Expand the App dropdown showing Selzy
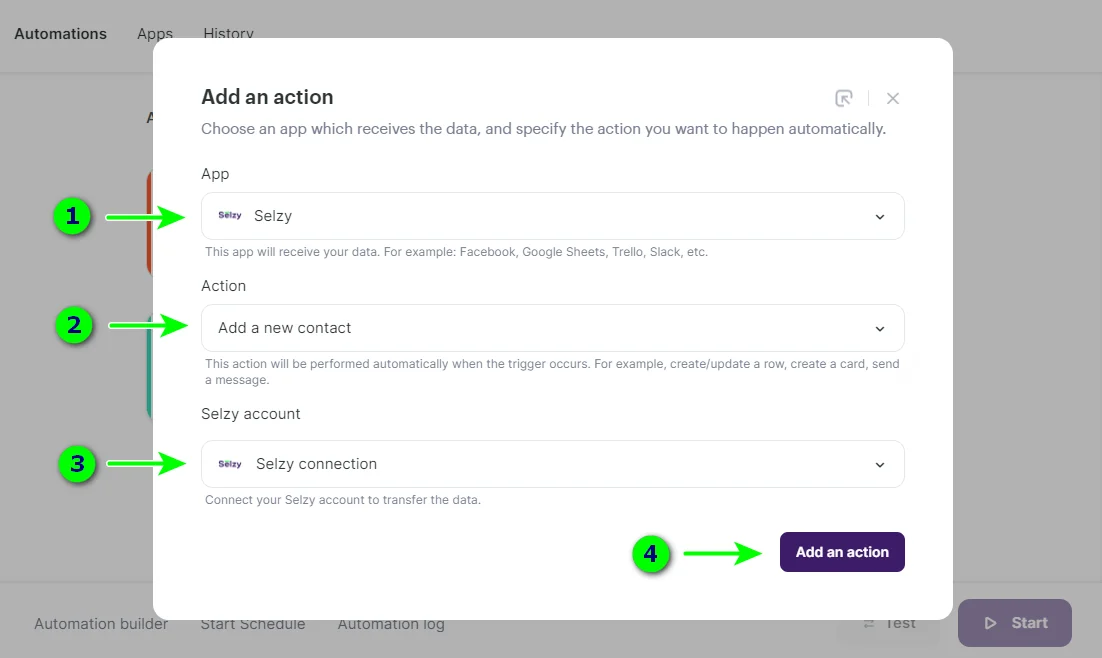 (879, 215)
